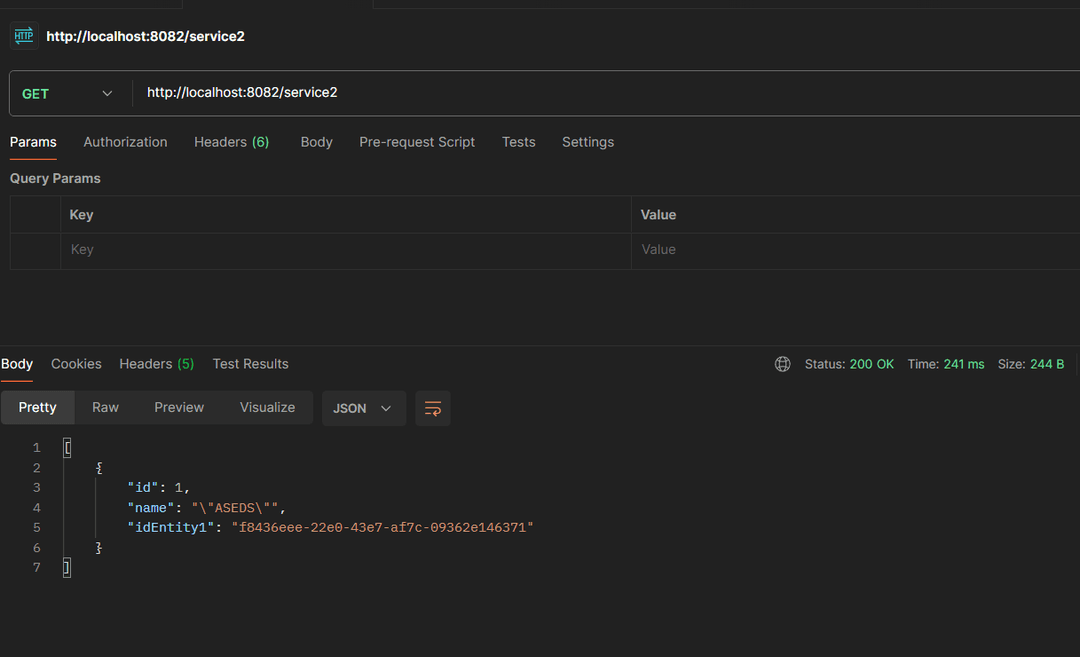This screenshot has width=1080, height=657.
Task: Switch response view to Raw
Action: coord(105,407)
